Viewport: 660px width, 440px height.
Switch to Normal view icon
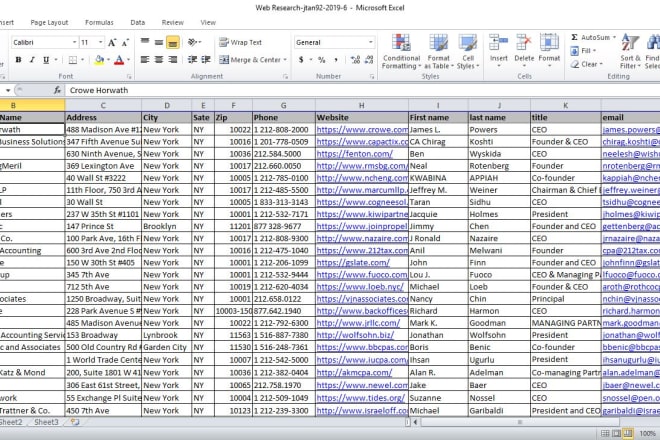point(605,433)
